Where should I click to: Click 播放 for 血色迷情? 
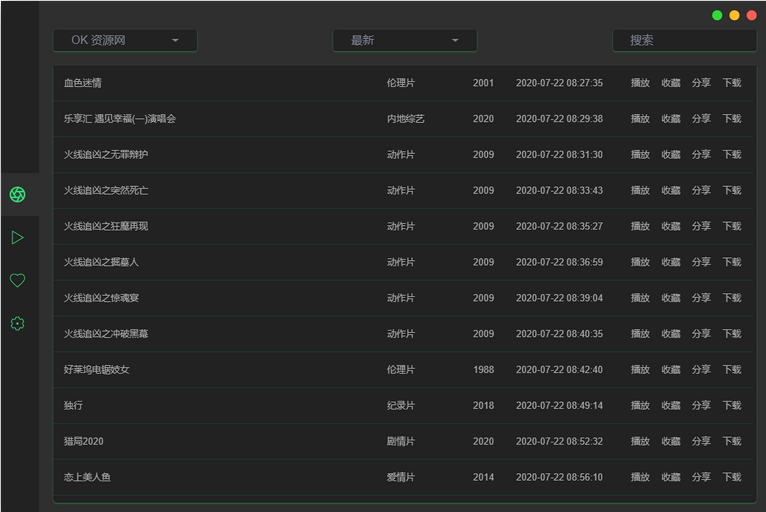click(640, 83)
